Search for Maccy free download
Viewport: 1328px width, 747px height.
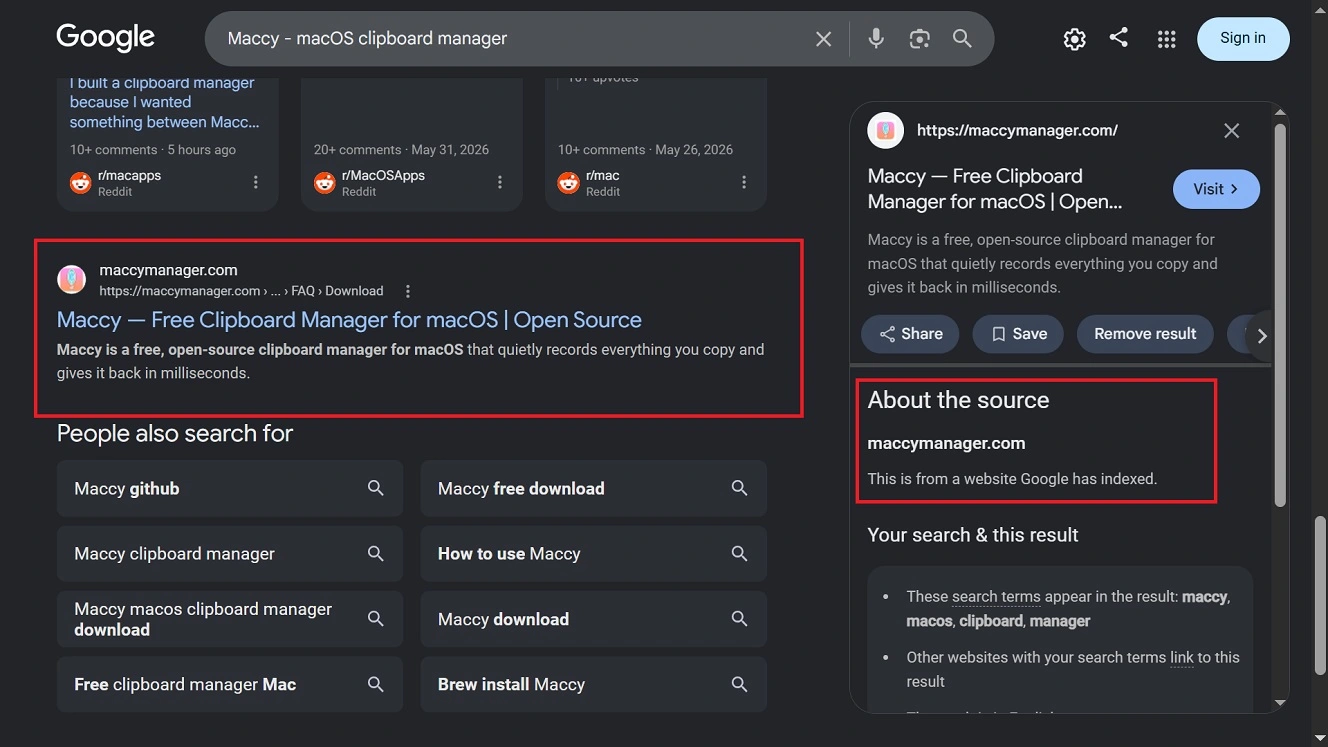click(594, 488)
